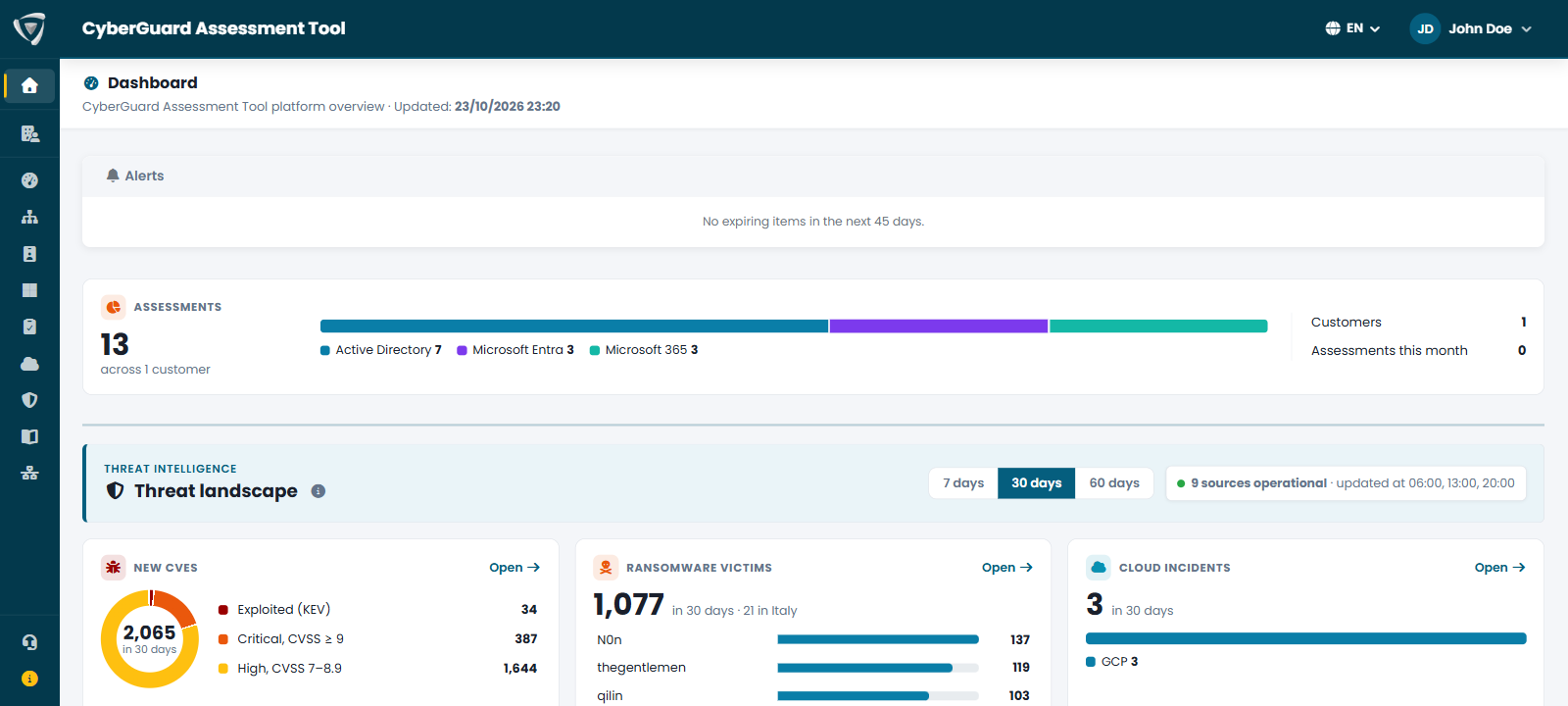The height and width of the screenshot is (706, 1568).
Task: Open the Ransomware Victims details link
Action: tap(1007, 568)
